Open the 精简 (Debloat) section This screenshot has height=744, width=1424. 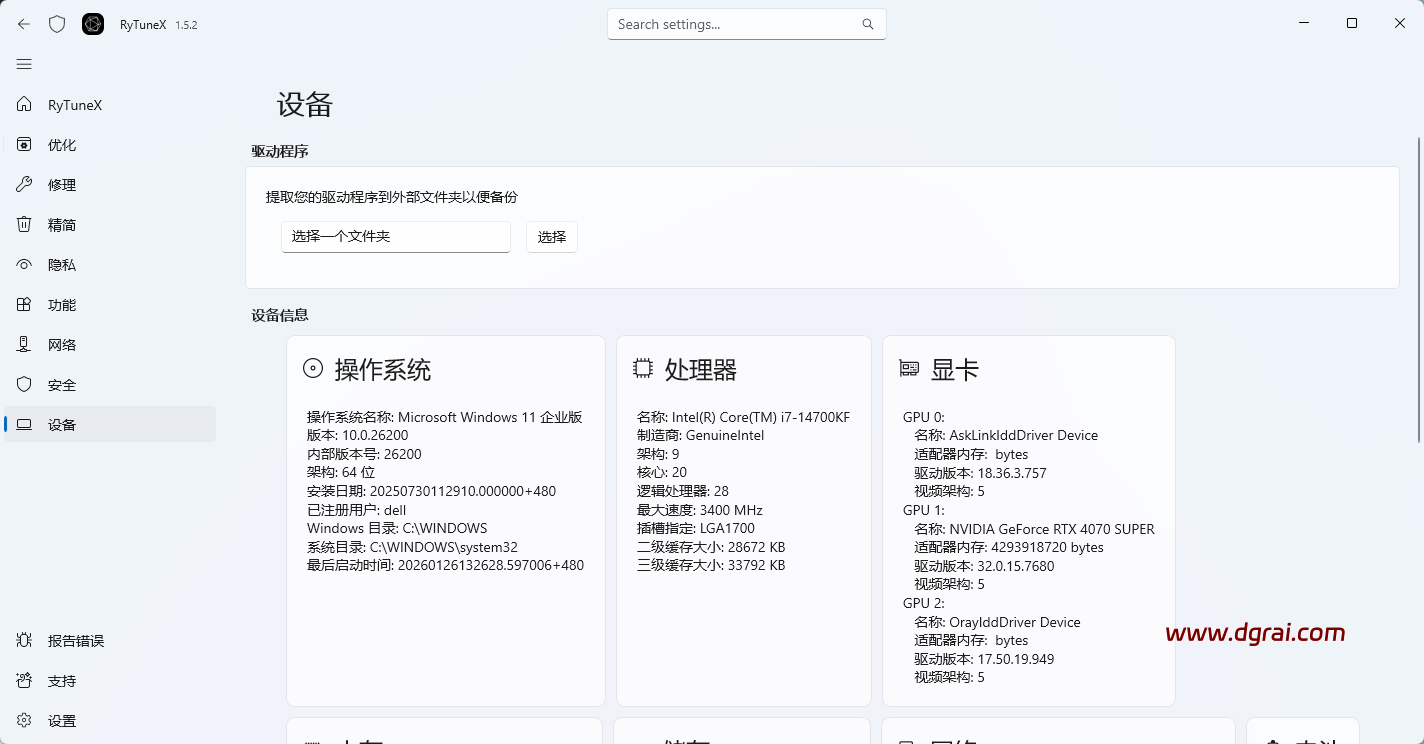(x=61, y=224)
